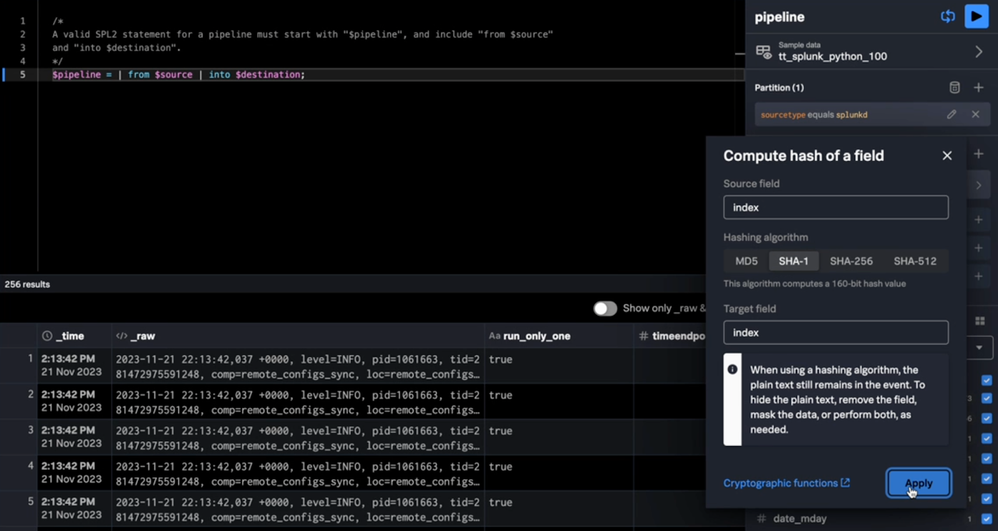Screen dimensions: 998x531
Task: Click the refresh sync icon beside play
Action: click(947, 16)
